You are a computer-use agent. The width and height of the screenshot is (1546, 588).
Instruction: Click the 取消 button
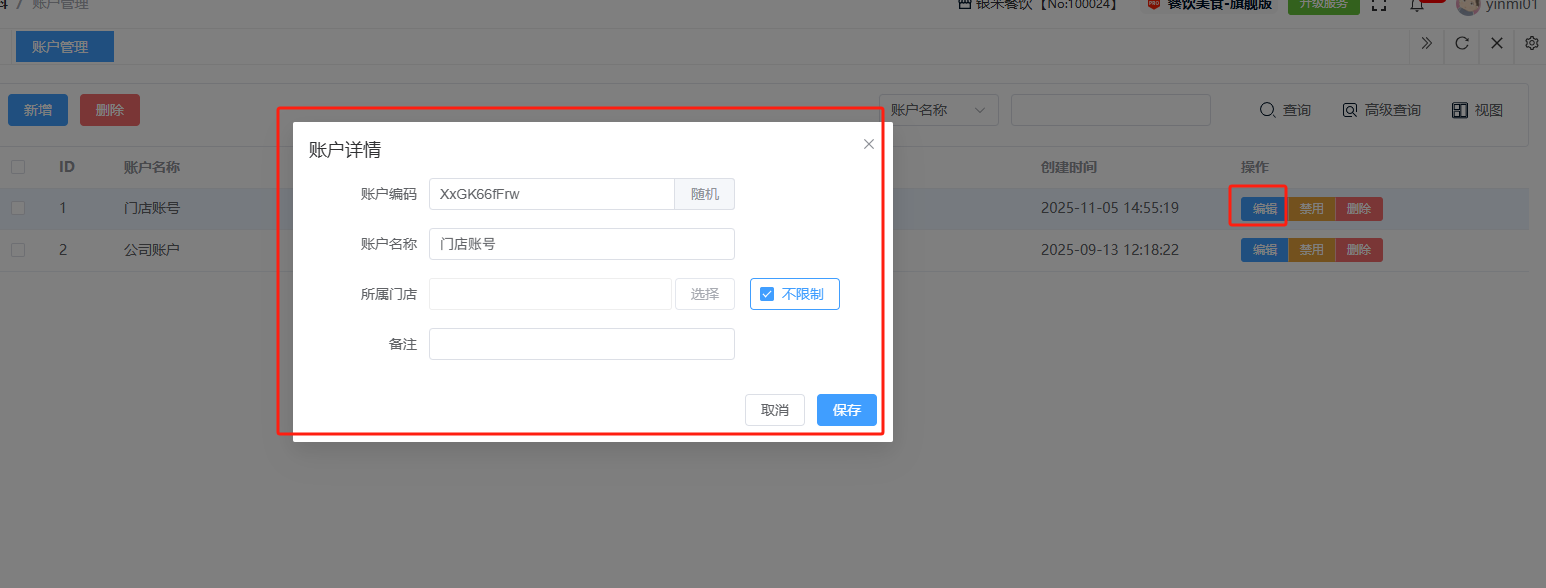tap(774, 410)
